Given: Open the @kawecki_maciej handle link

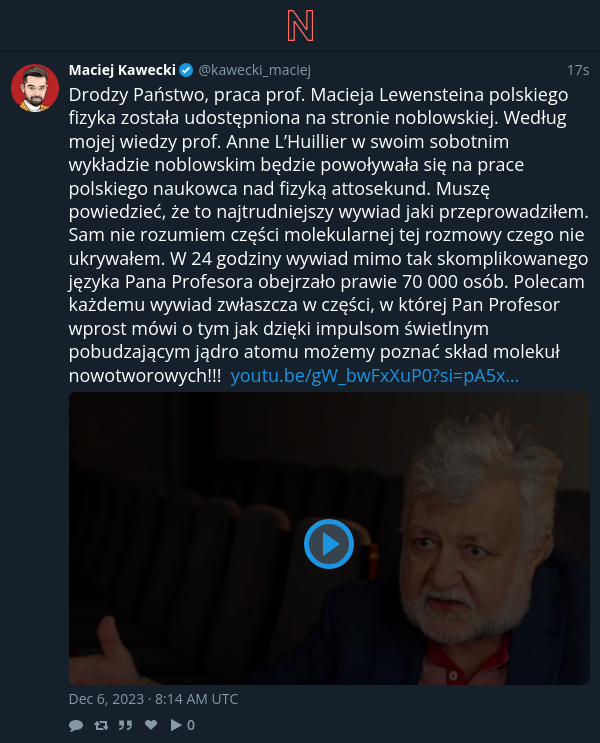Looking at the screenshot, I should pyautogui.click(x=255, y=70).
